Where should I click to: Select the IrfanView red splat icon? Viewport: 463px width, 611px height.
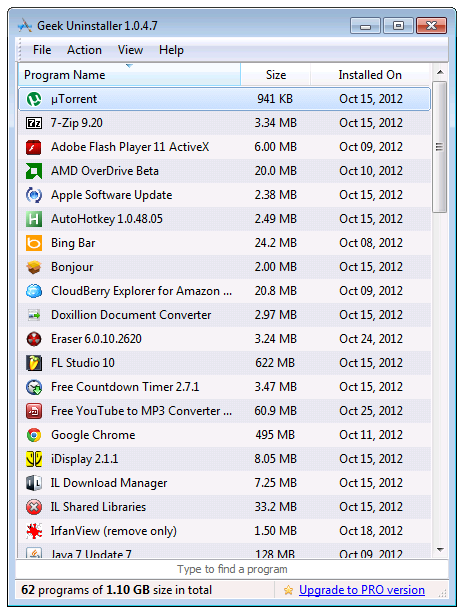[34, 531]
